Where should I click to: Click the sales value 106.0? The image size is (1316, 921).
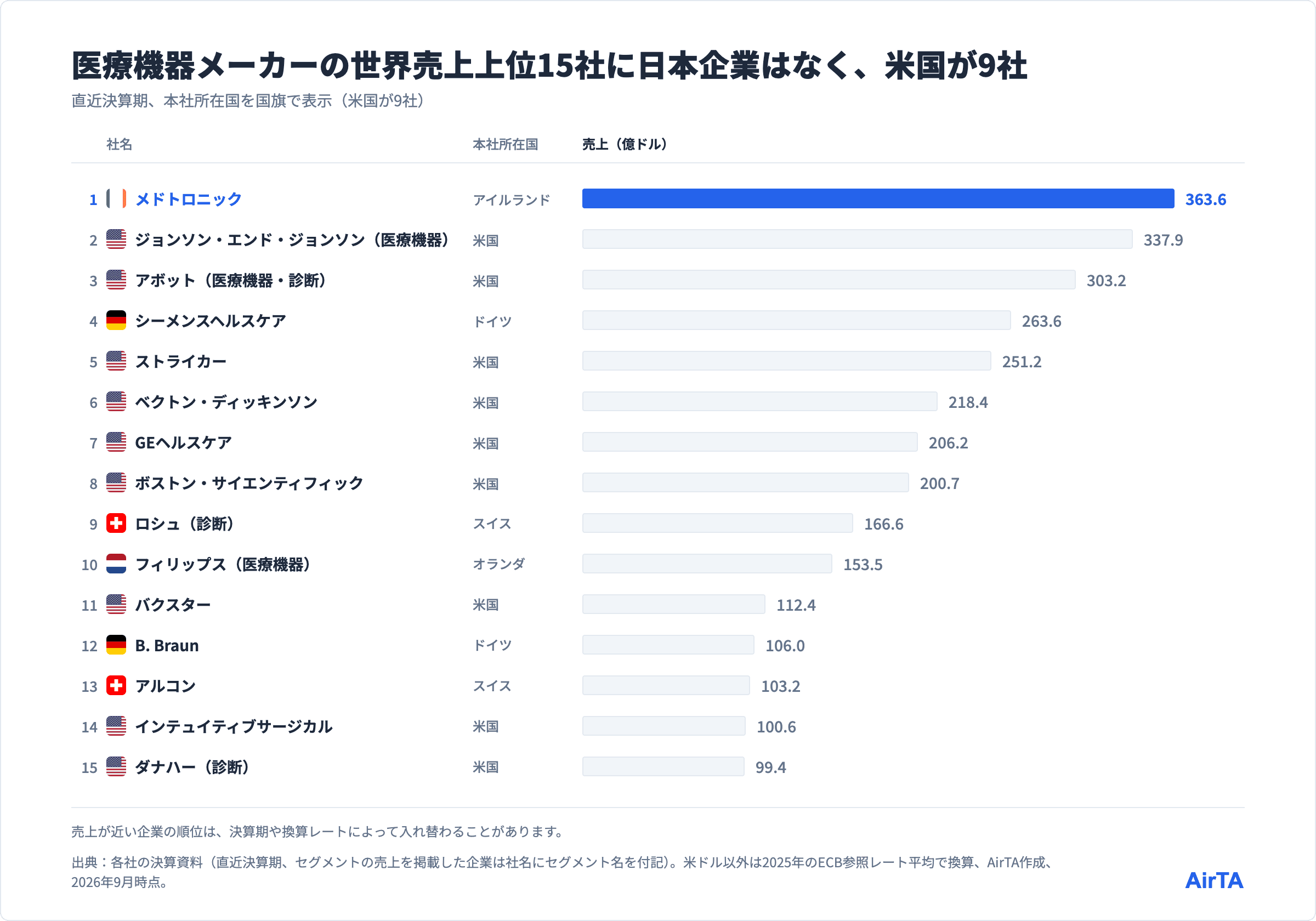point(785,646)
